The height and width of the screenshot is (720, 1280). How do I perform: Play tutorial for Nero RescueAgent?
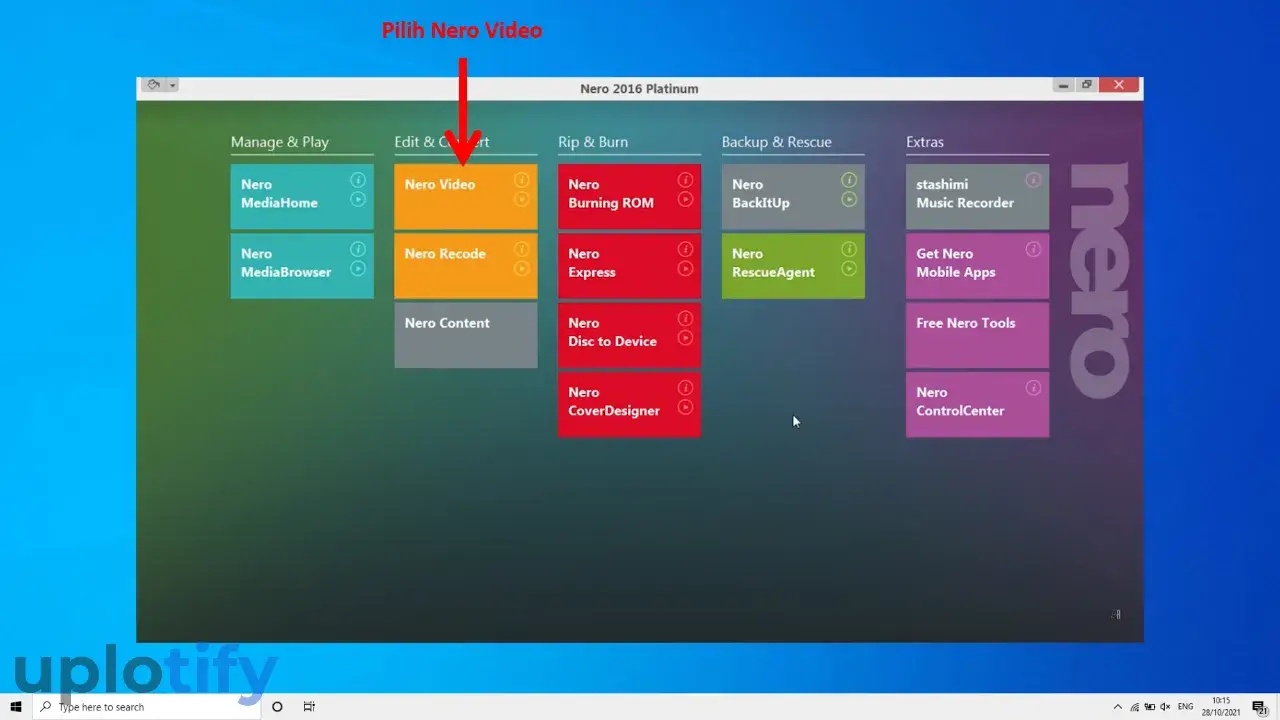coord(849,268)
